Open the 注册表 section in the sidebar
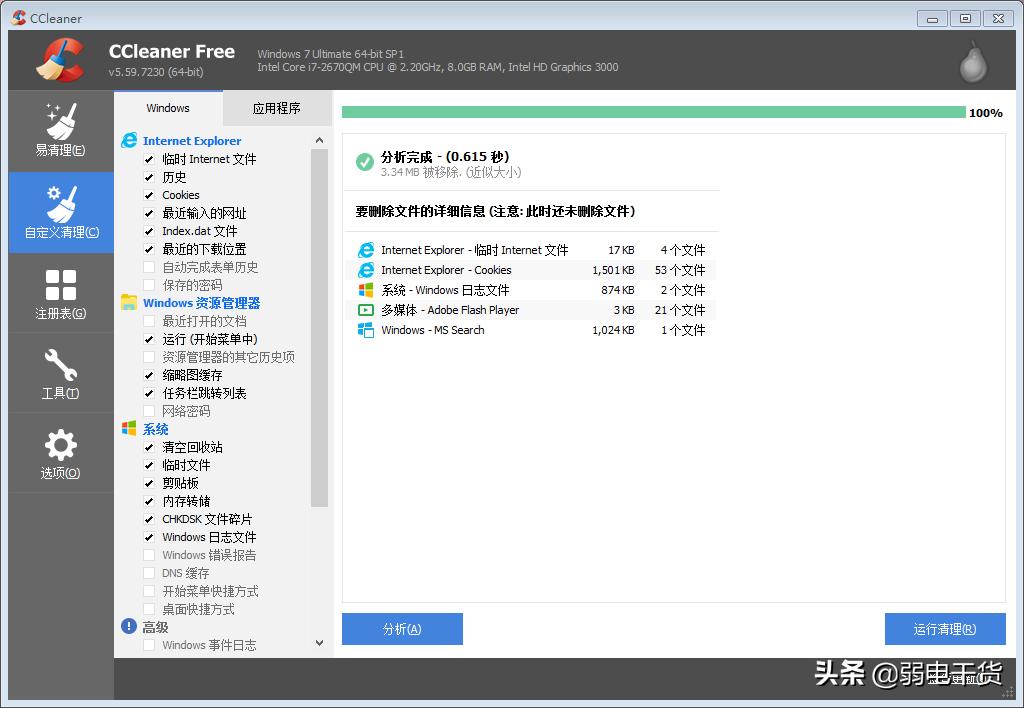The height and width of the screenshot is (708, 1024). (59, 293)
